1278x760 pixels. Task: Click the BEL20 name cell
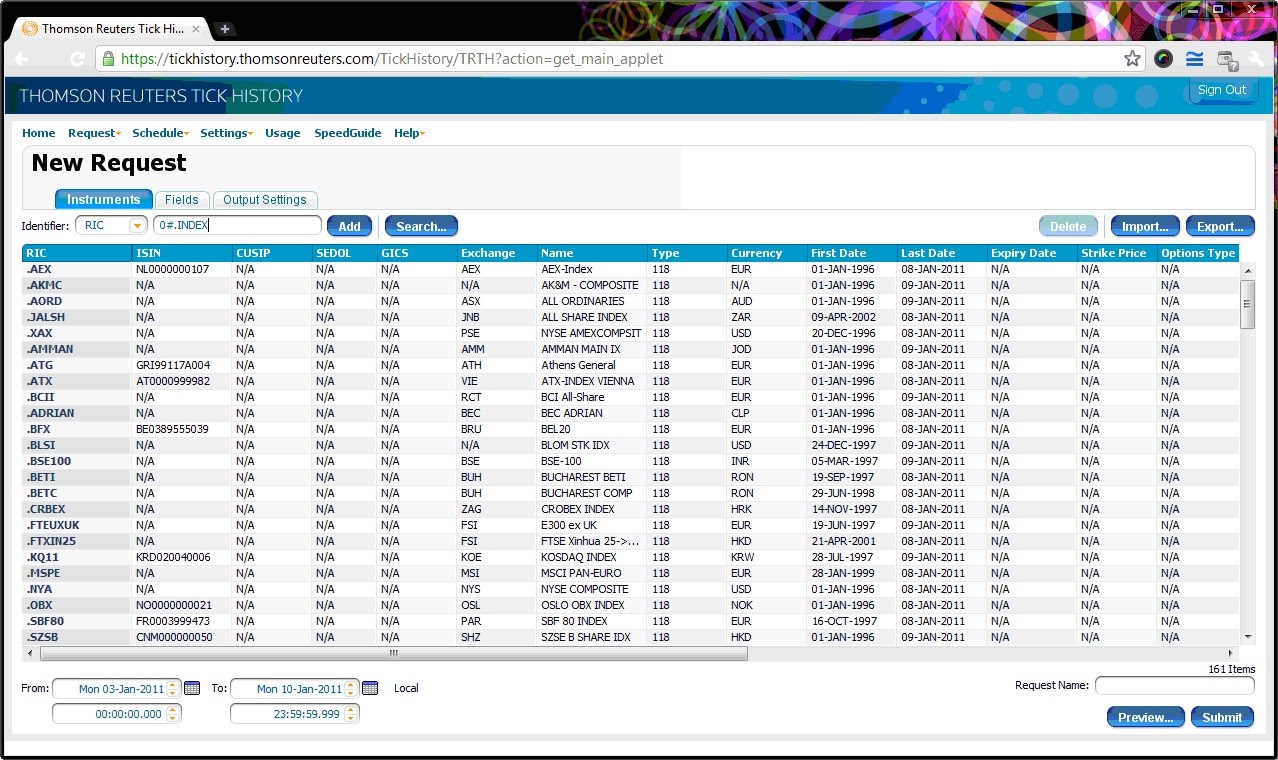pyautogui.click(x=592, y=429)
